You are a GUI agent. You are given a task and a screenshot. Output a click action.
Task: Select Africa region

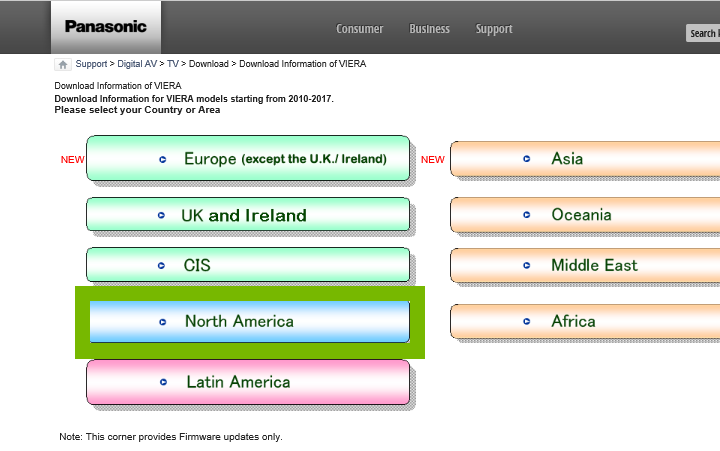coord(585,321)
